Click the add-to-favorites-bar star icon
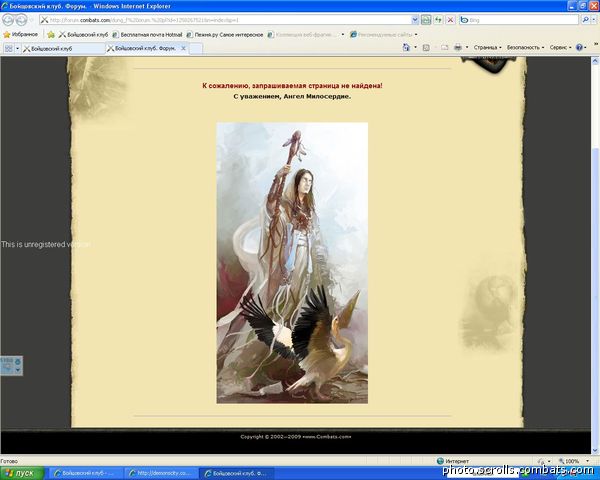The width and height of the screenshot is (600, 480). pos(51,34)
